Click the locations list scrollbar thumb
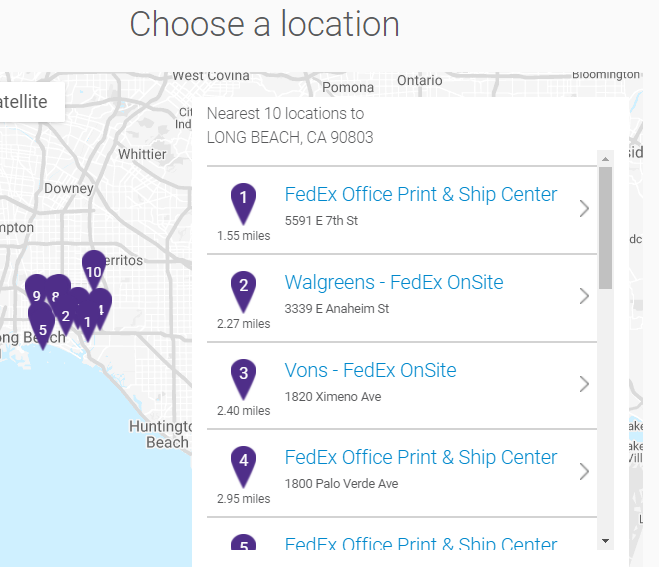 pyautogui.click(x=605, y=228)
